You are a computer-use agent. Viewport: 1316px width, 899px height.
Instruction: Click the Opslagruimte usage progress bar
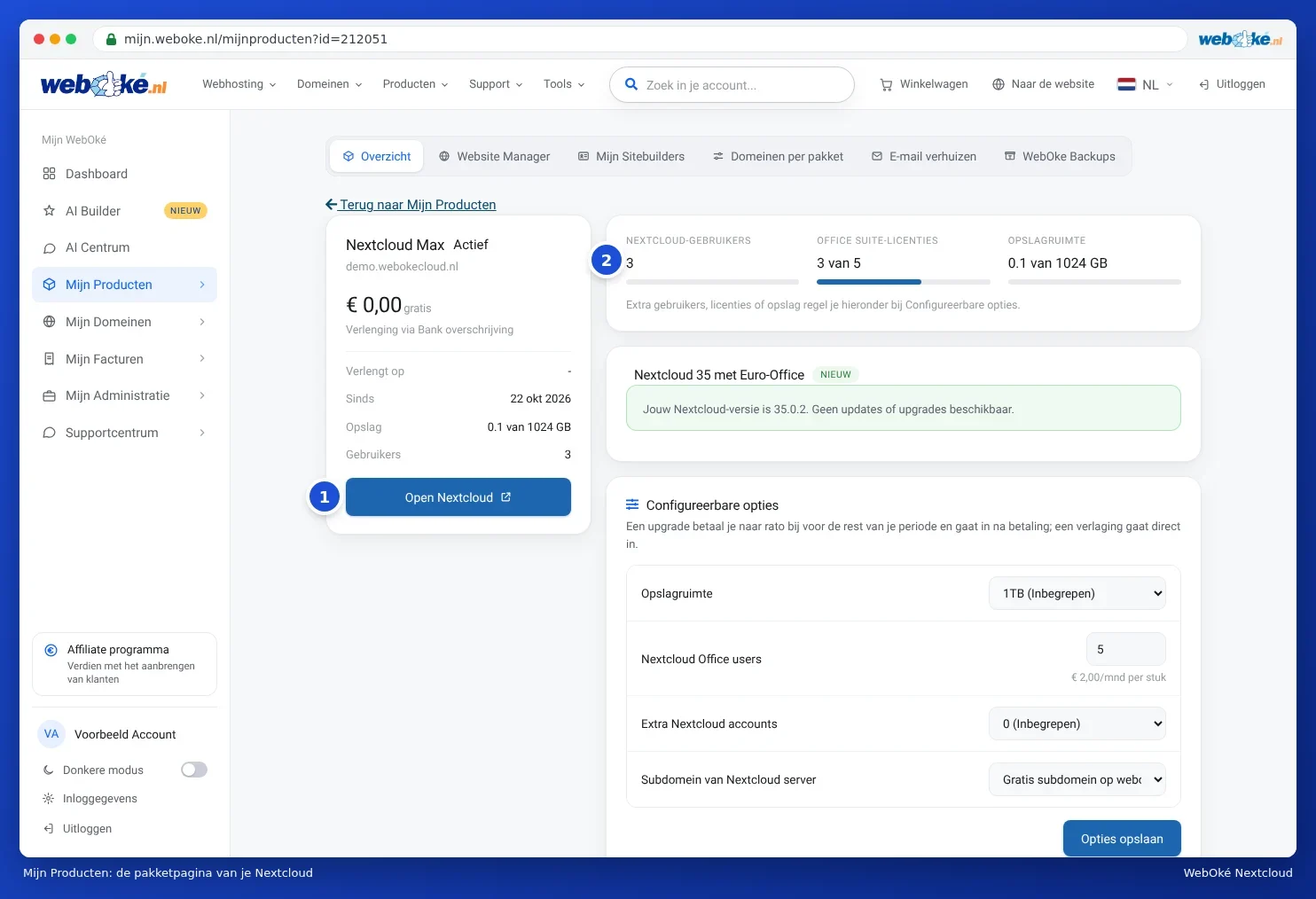pos(1094,282)
